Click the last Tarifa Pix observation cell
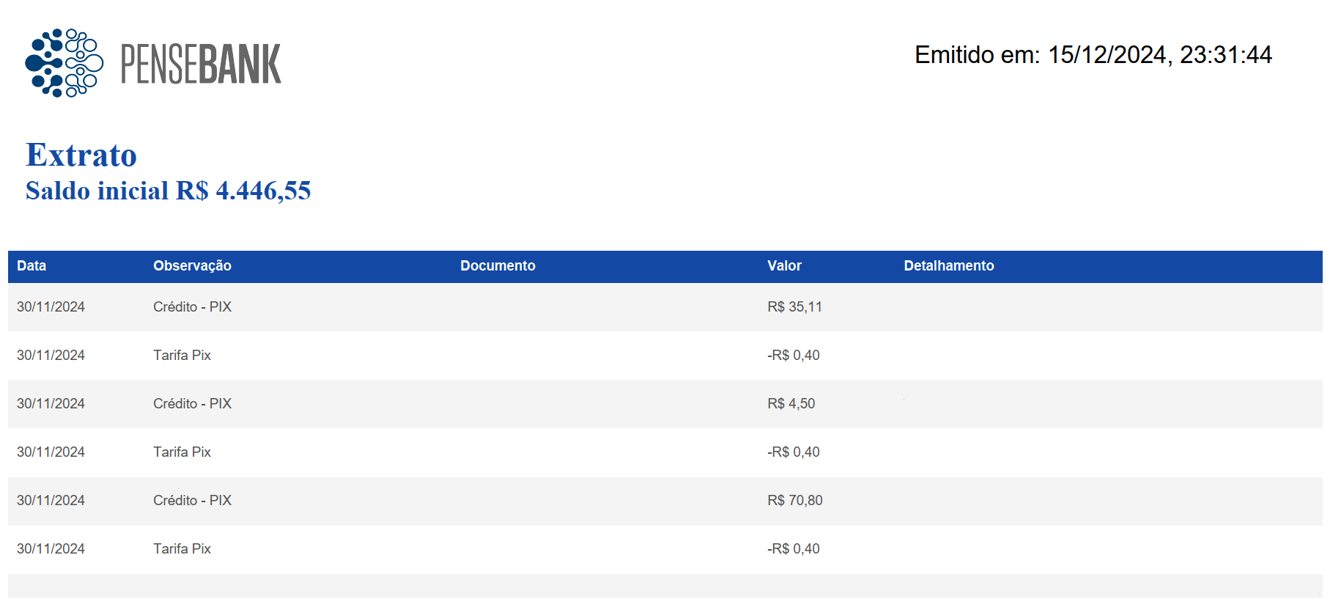This screenshot has width=1334, height=598. click(x=182, y=549)
